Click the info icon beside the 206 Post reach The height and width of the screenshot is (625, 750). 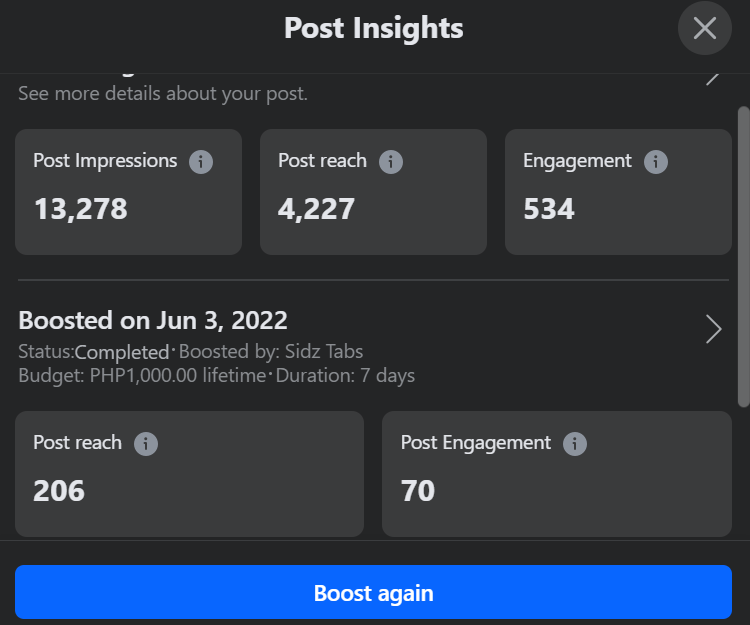pos(146,443)
